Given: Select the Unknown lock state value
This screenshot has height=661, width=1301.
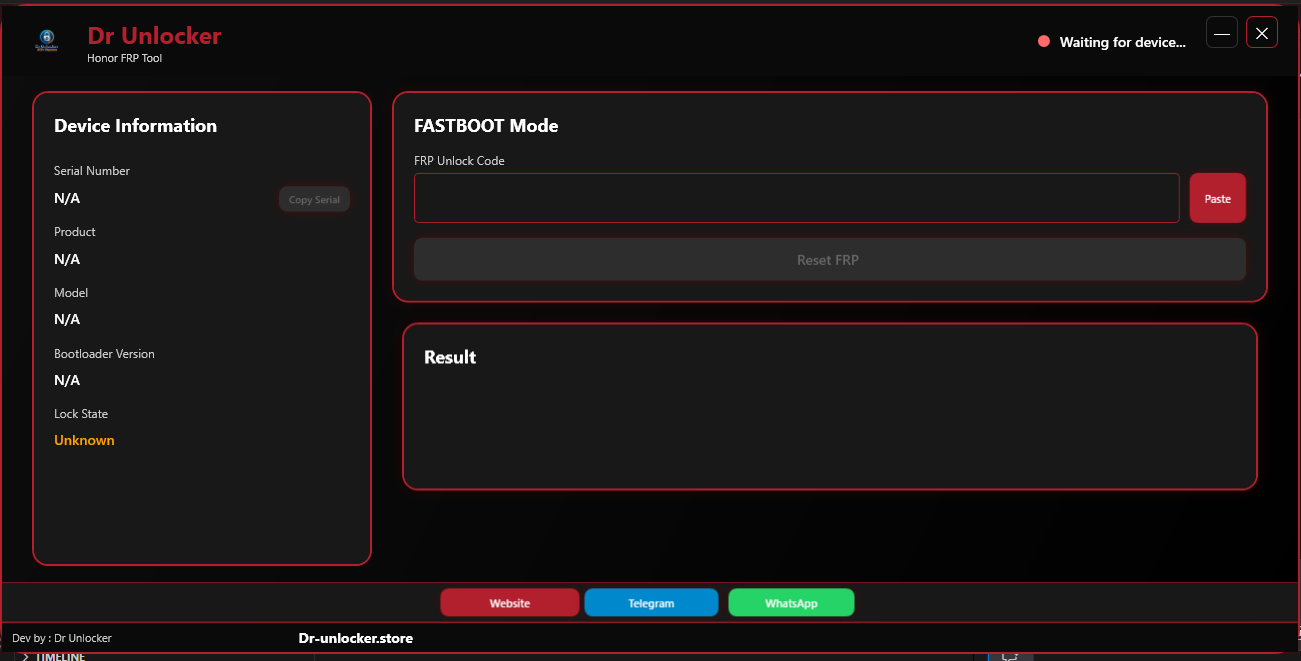Looking at the screenshot, I should (84, 440).
